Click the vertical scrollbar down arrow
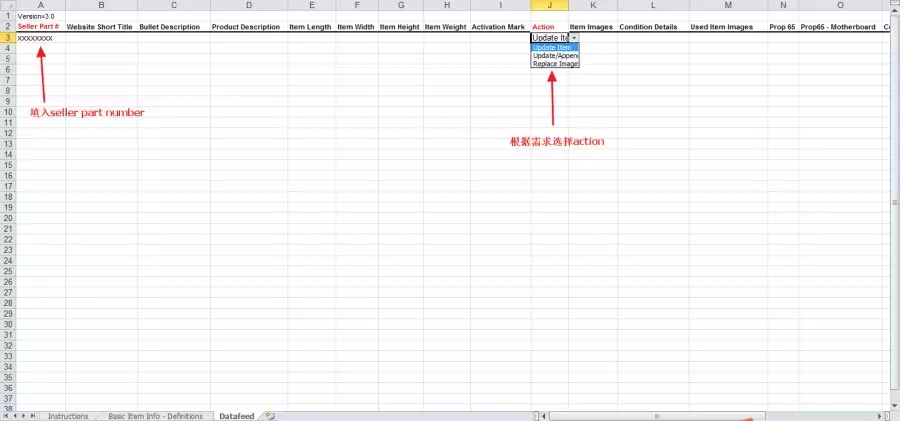 click(x=895, y=407)
